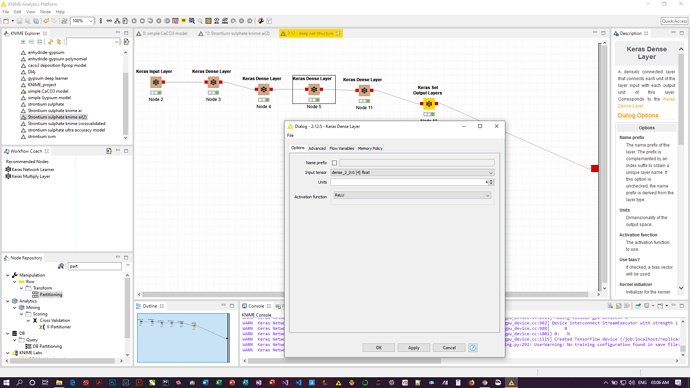
Task: Click the Windows taskbar search icon
Action: (x=19, y=383)
